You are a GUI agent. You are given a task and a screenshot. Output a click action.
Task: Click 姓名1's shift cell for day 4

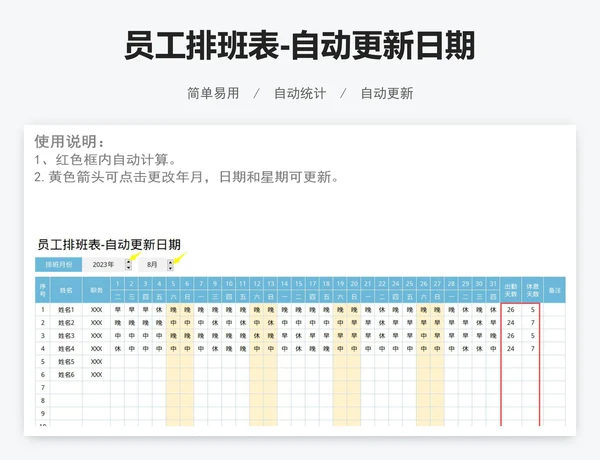coord(159,310)
